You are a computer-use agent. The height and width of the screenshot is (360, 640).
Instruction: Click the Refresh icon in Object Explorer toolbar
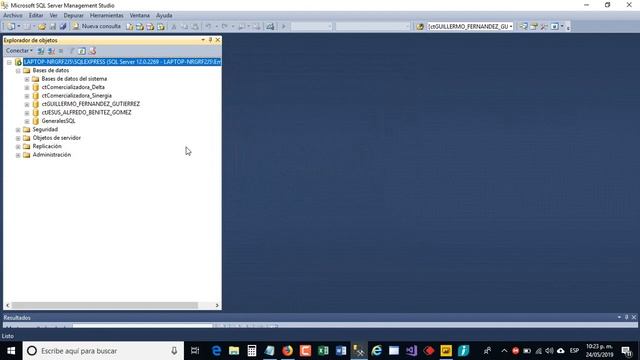tap(82, 51)
